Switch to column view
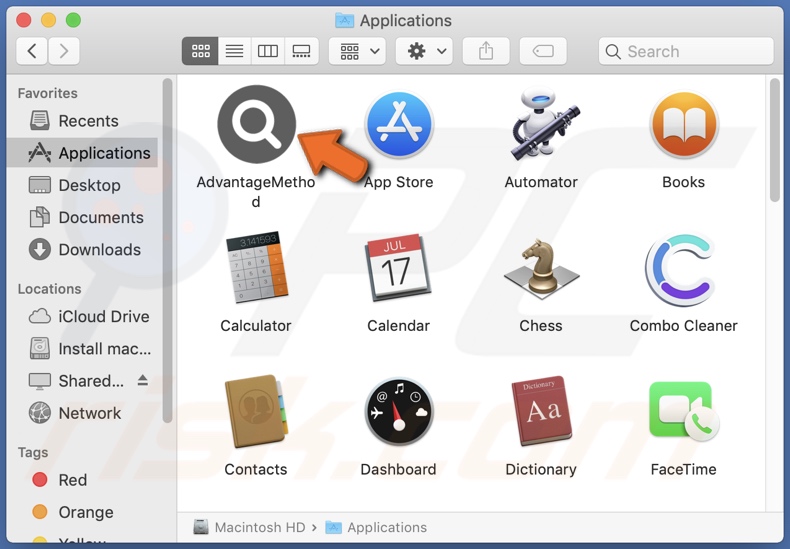Viewport: 790px width, 549px height. coord(268,51)
